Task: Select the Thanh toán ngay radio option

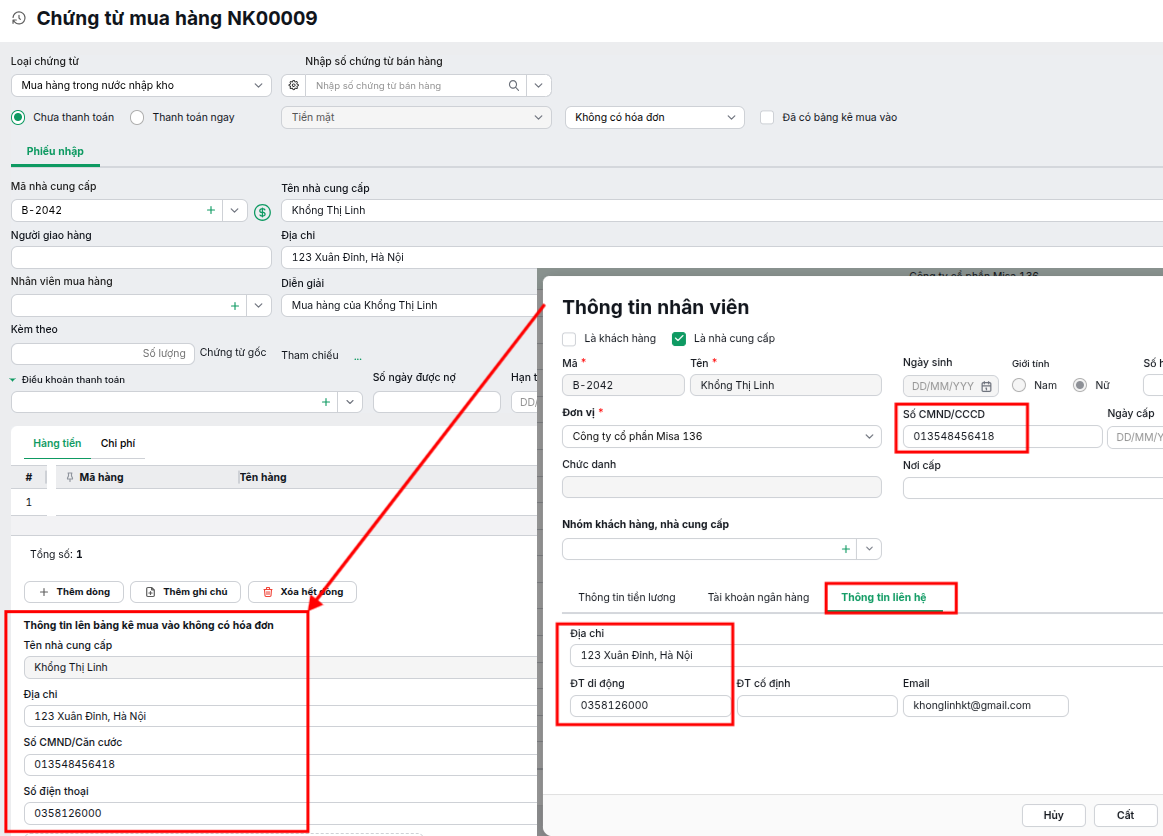Action: point(137,117)
